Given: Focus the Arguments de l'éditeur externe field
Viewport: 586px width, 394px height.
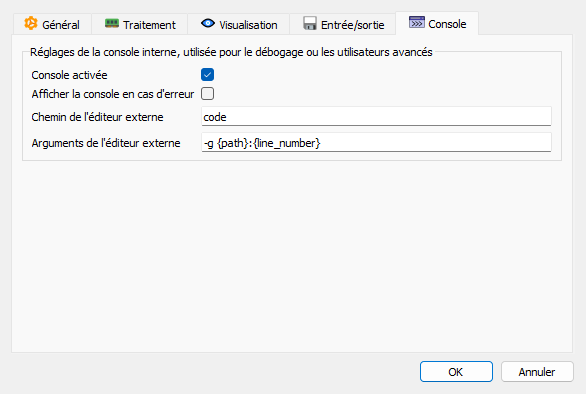Looking at the screenshot, I should point(376,142).
